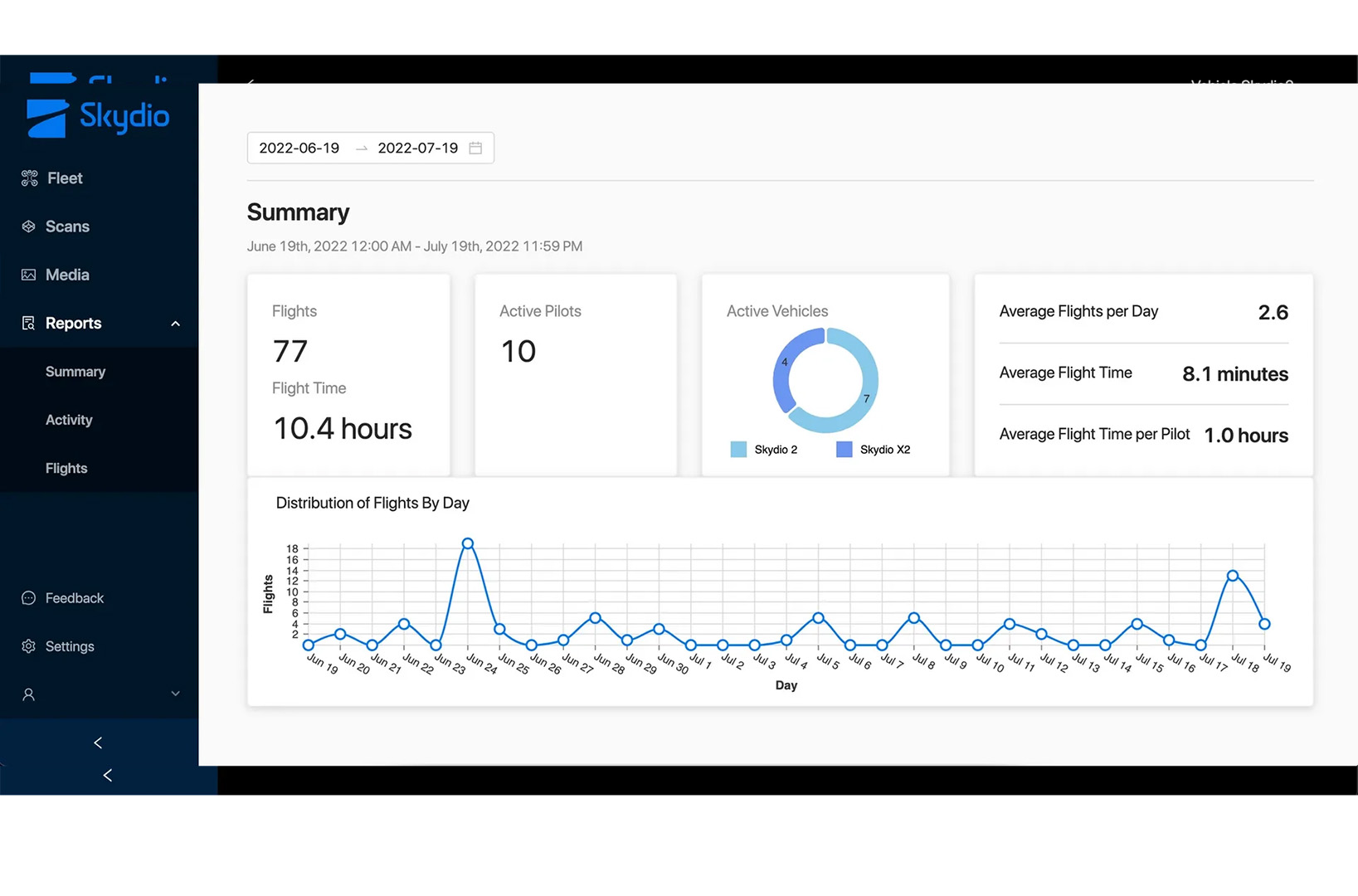Collapse the sidebar using the left chevron

click(97, 743)
